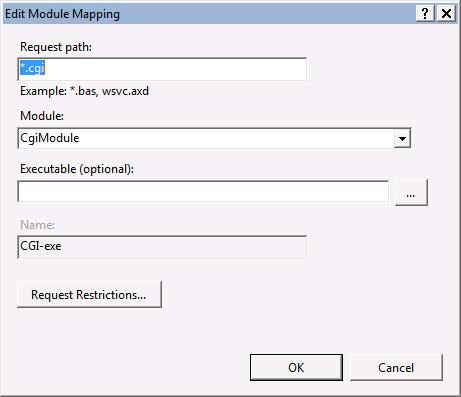Focus the Executable (optional) text box

pos(203,191)
